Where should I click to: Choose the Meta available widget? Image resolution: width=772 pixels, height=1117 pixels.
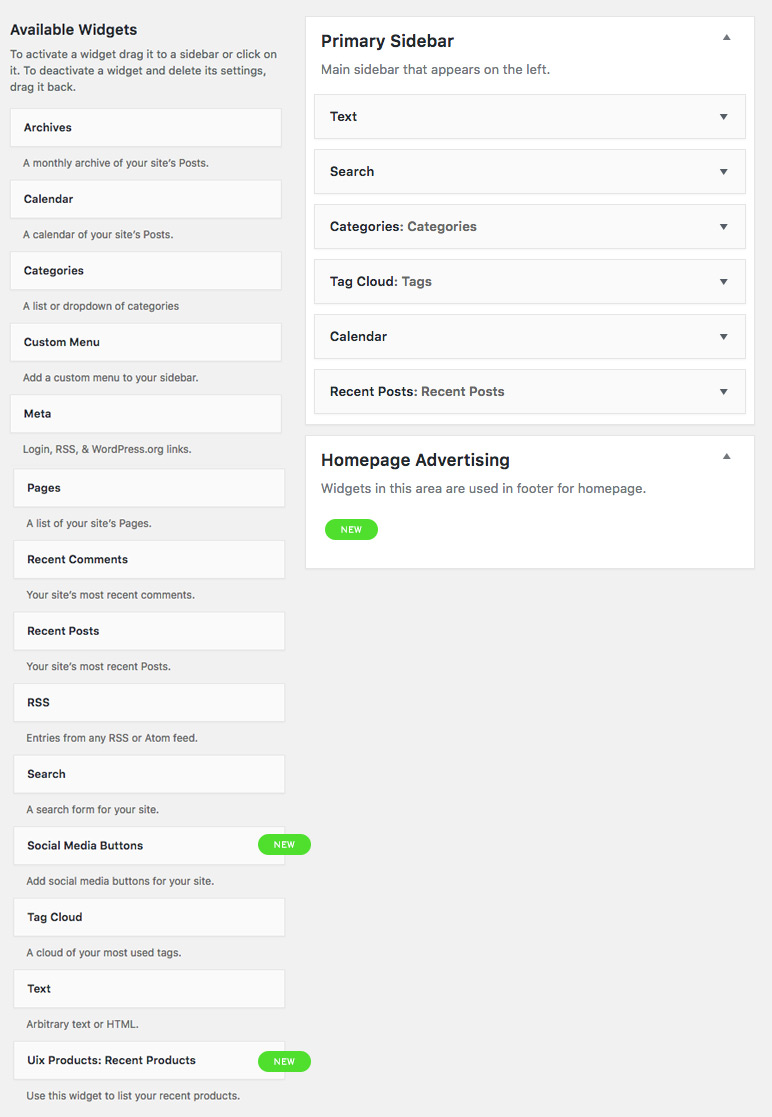point(145,414)
